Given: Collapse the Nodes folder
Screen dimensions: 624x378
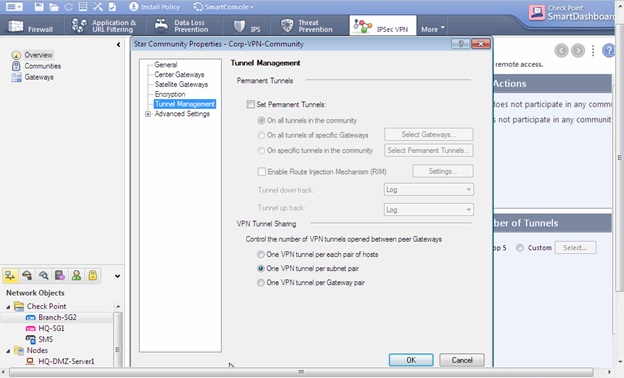Looking at the screenshot, I should pyautogui.click(x=8, y=351).
